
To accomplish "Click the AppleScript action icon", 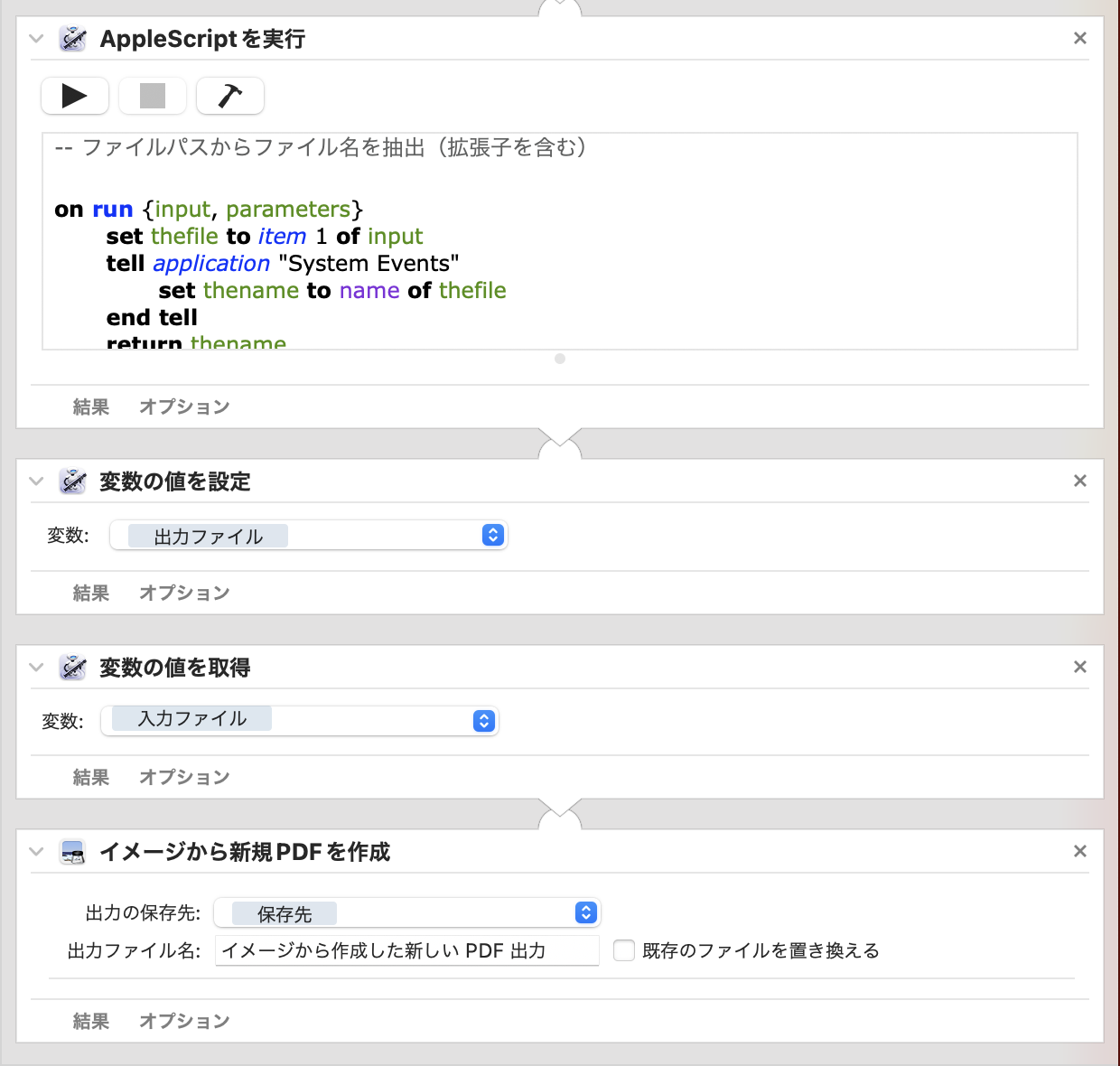I will pyautogui.click(x=73, y=39).
